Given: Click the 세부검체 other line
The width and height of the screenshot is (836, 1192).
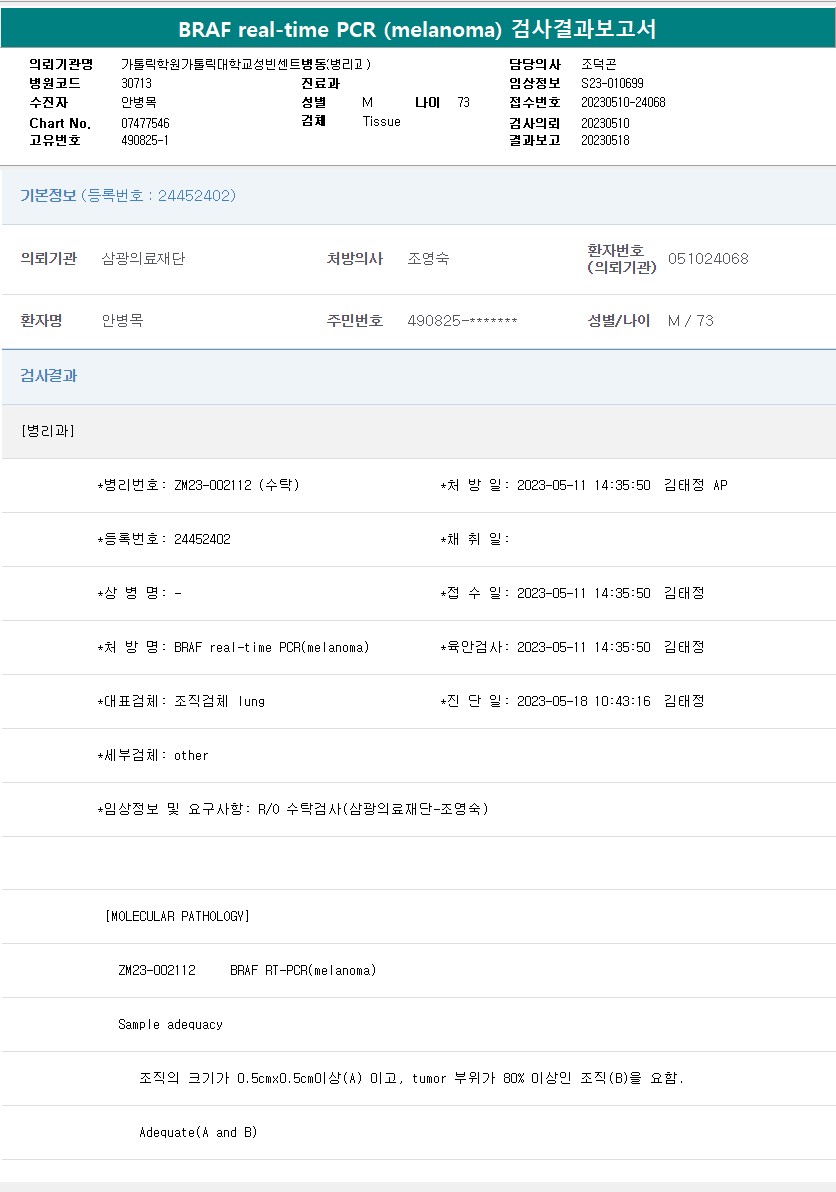Looking at the screenshot, I should pos(153,755).
